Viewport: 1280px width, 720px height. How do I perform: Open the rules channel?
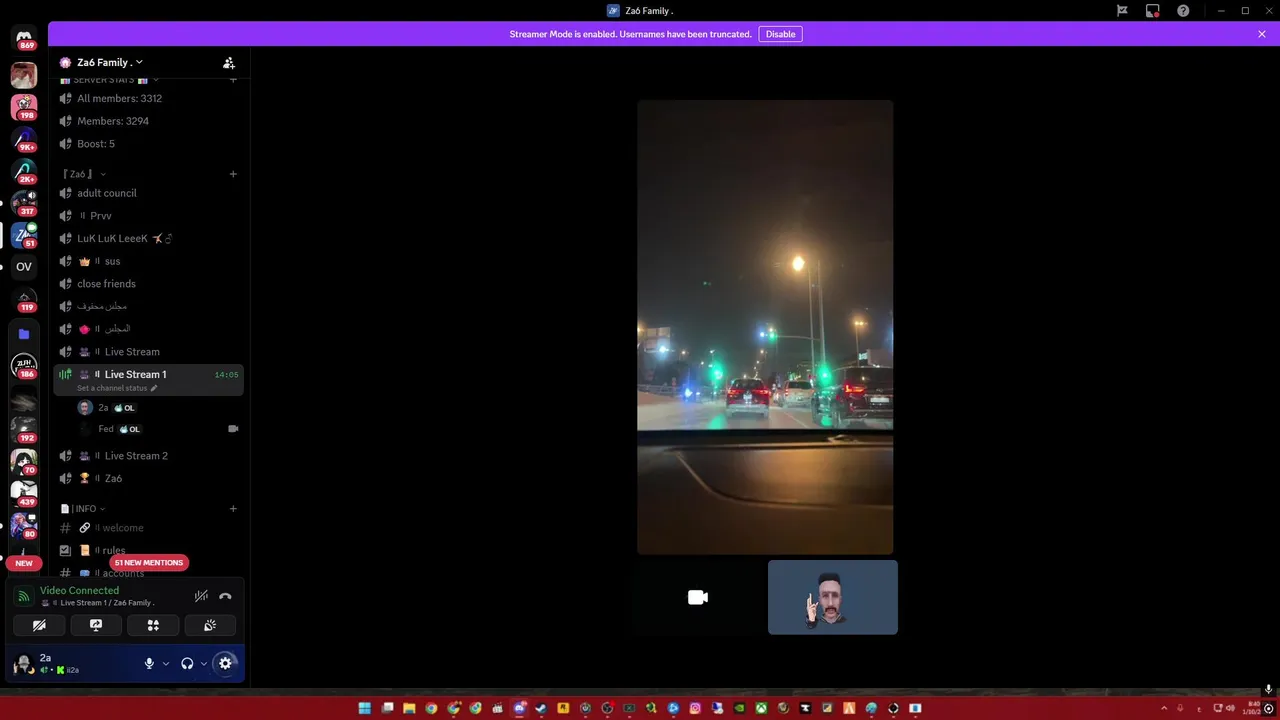click(148, 551)
